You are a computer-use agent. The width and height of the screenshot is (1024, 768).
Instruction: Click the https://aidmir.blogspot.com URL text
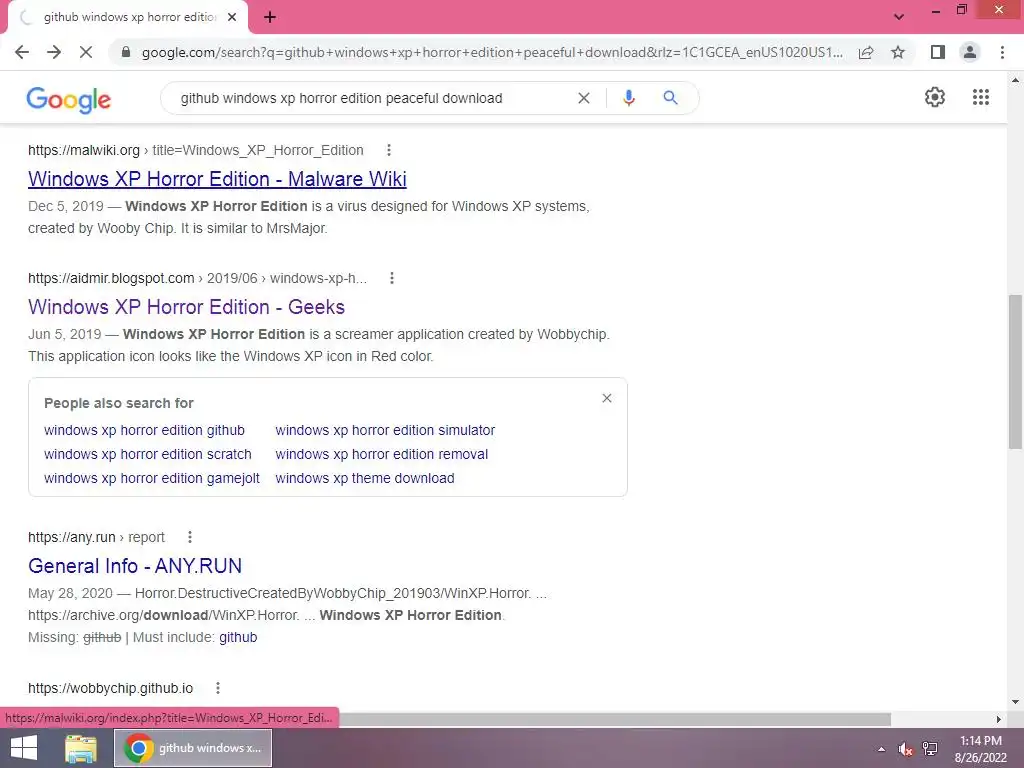[111, 278]
